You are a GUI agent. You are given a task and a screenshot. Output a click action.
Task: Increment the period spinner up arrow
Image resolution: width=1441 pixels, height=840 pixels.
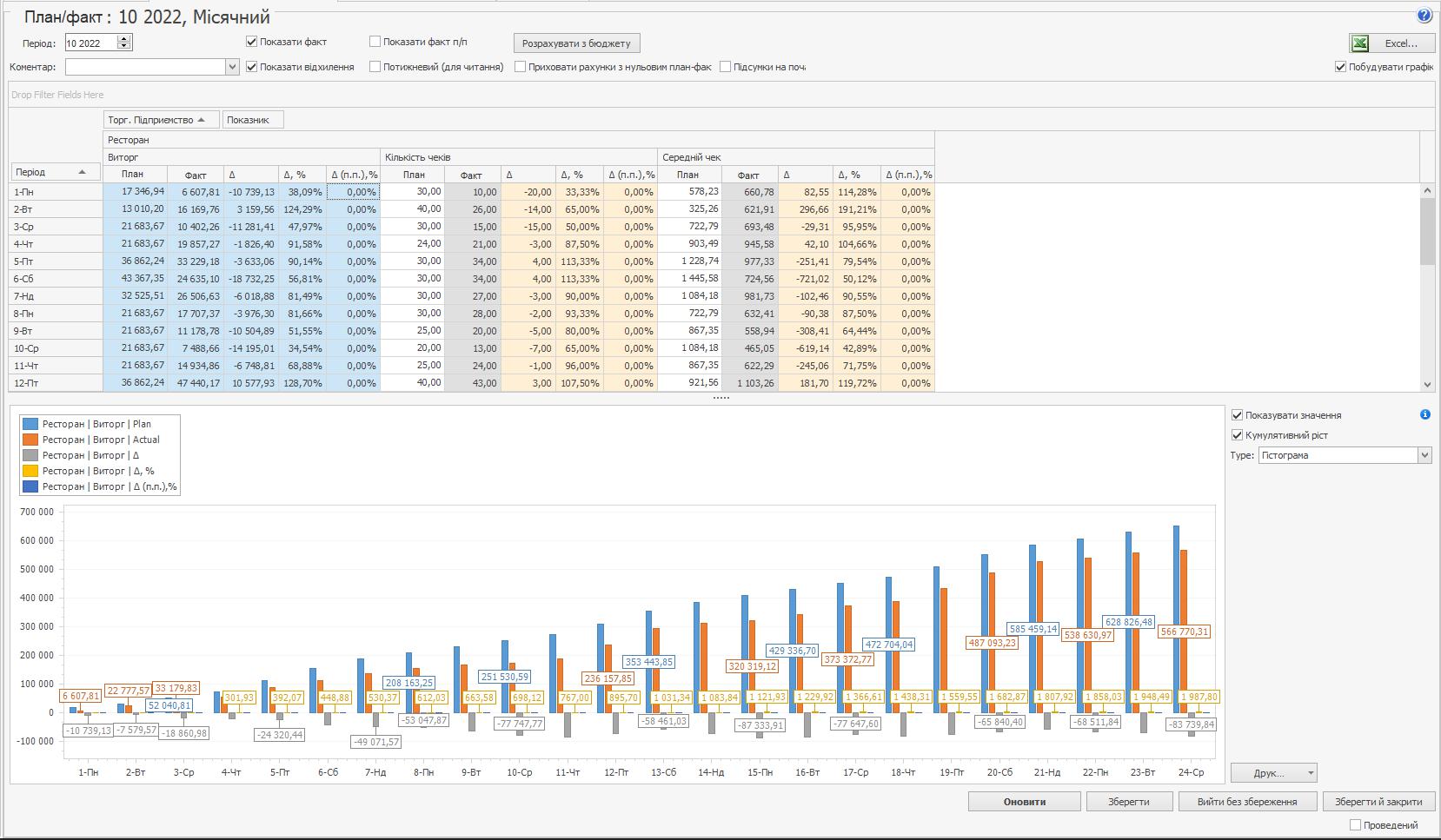coord(124,39)
